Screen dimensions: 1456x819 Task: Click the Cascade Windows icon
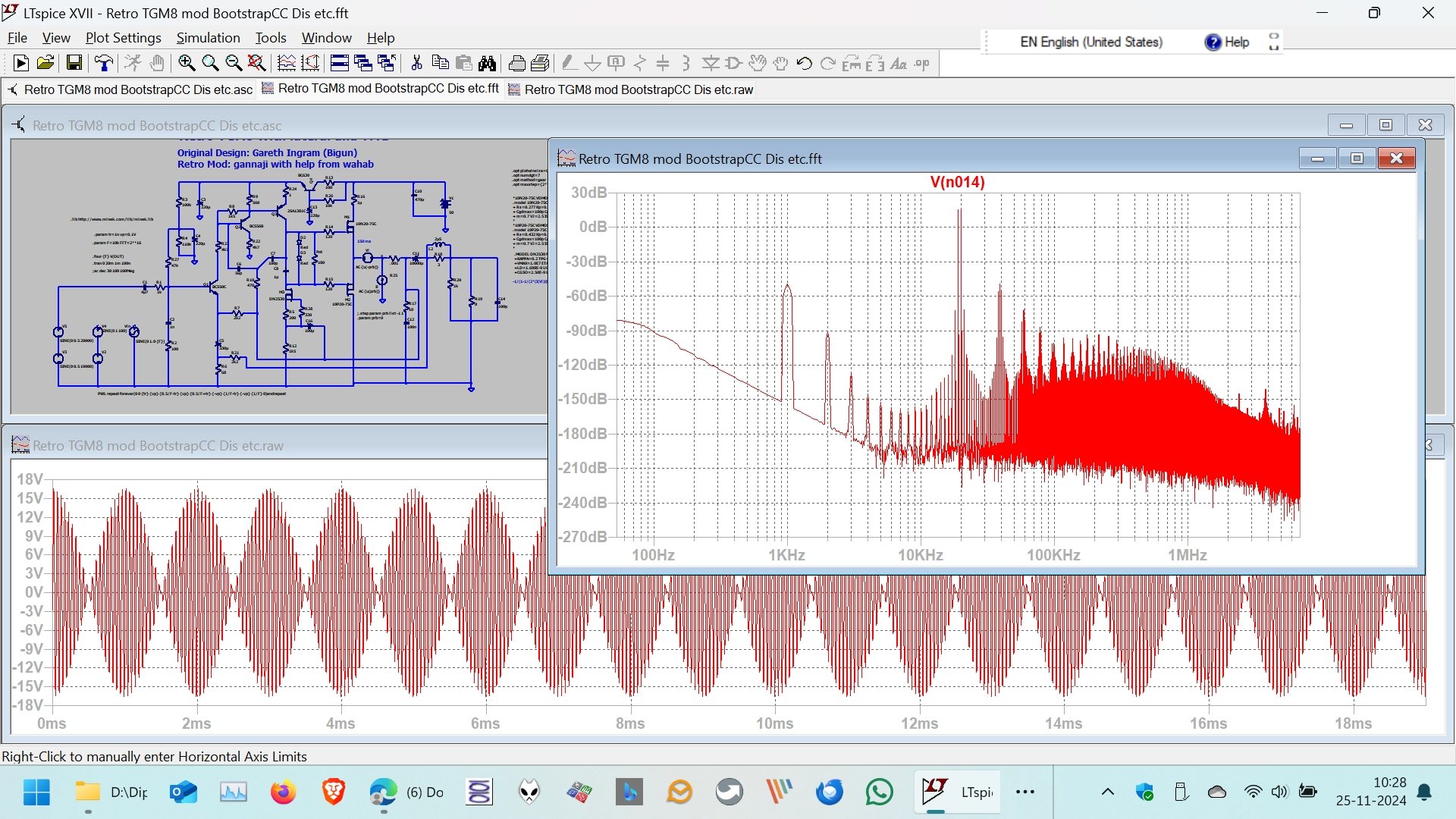tap(363, 64)
